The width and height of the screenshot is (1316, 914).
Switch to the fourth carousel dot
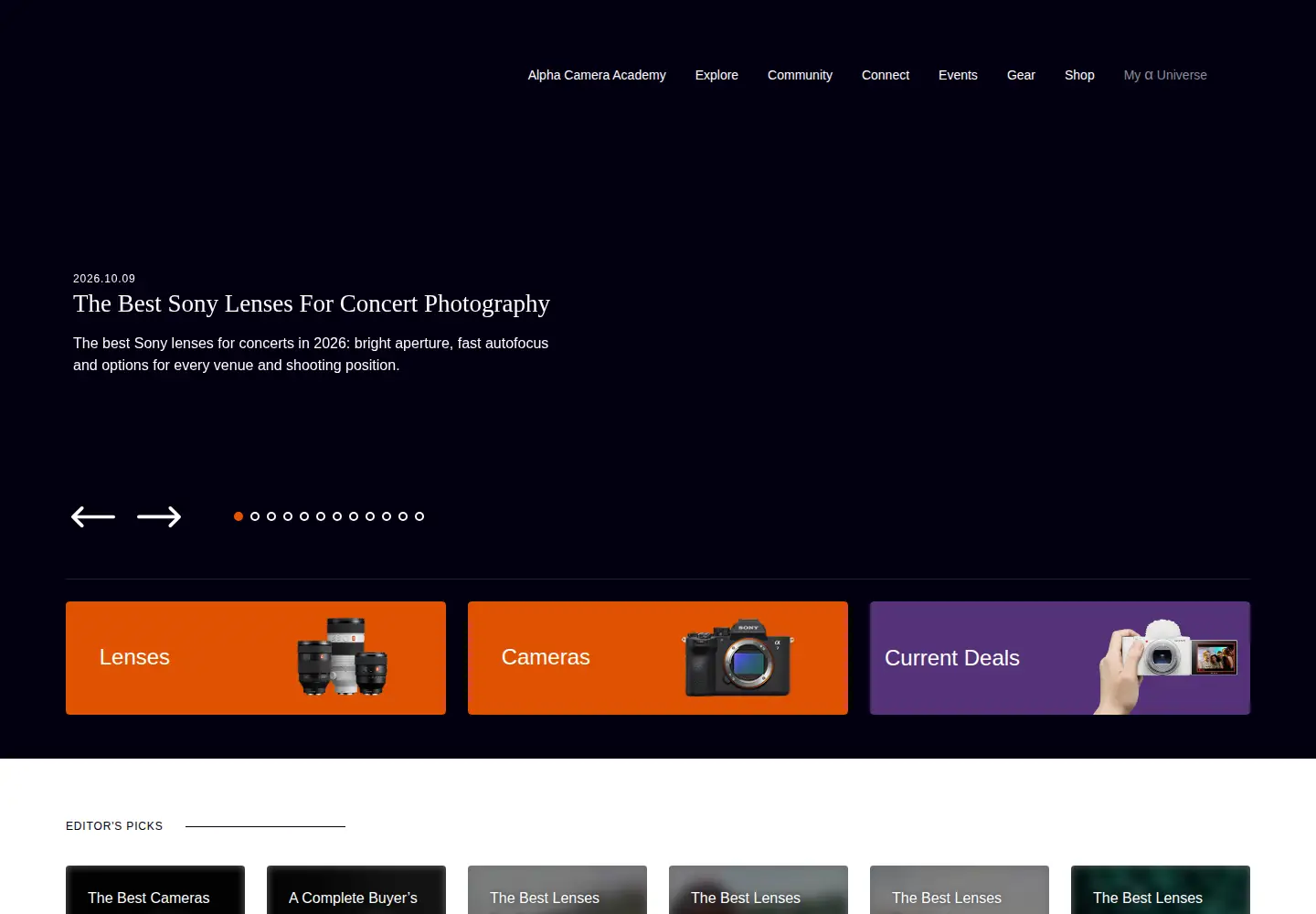coord(288,516)
